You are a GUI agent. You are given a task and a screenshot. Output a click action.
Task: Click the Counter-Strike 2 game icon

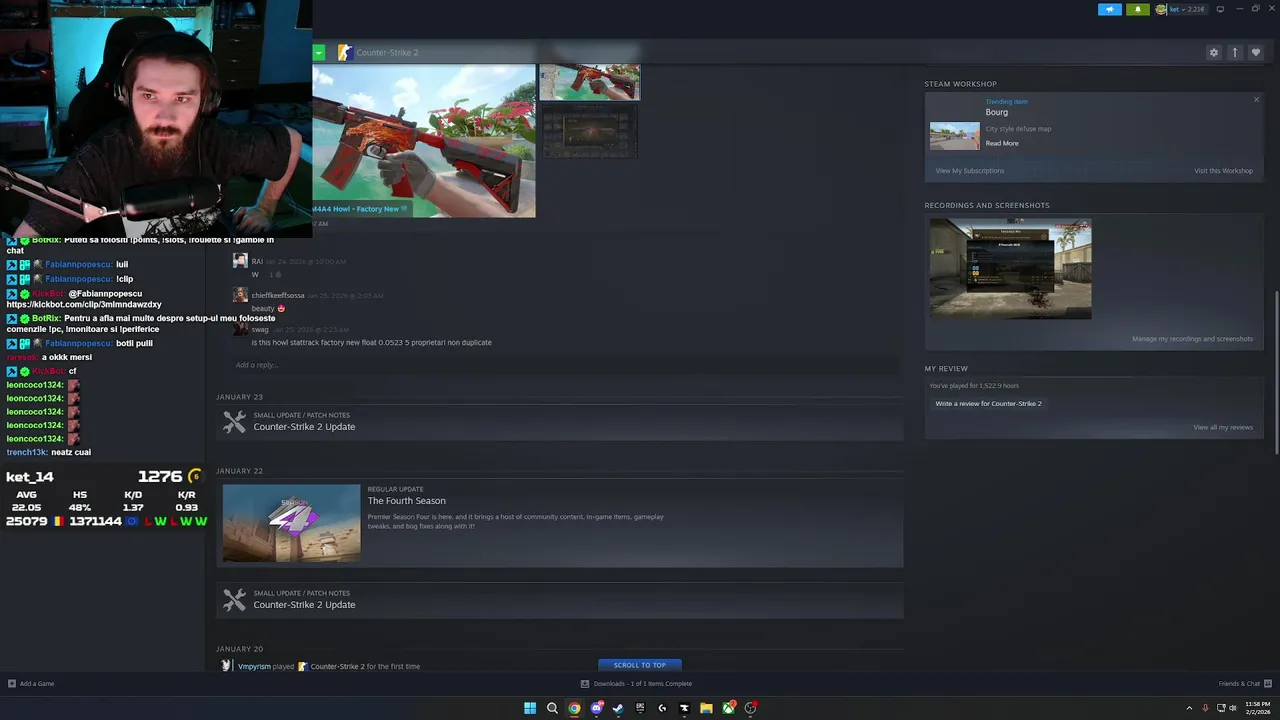tap(344, 52)
